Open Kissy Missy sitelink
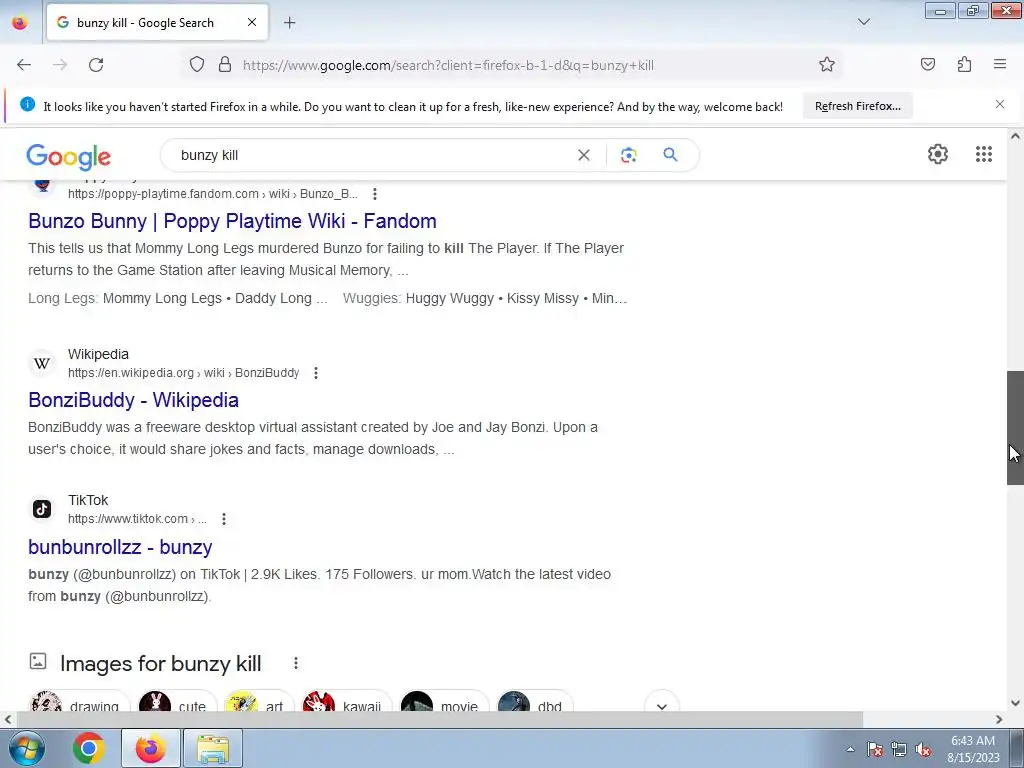Viewport: 1024px width, 768px height. [543, 298]
